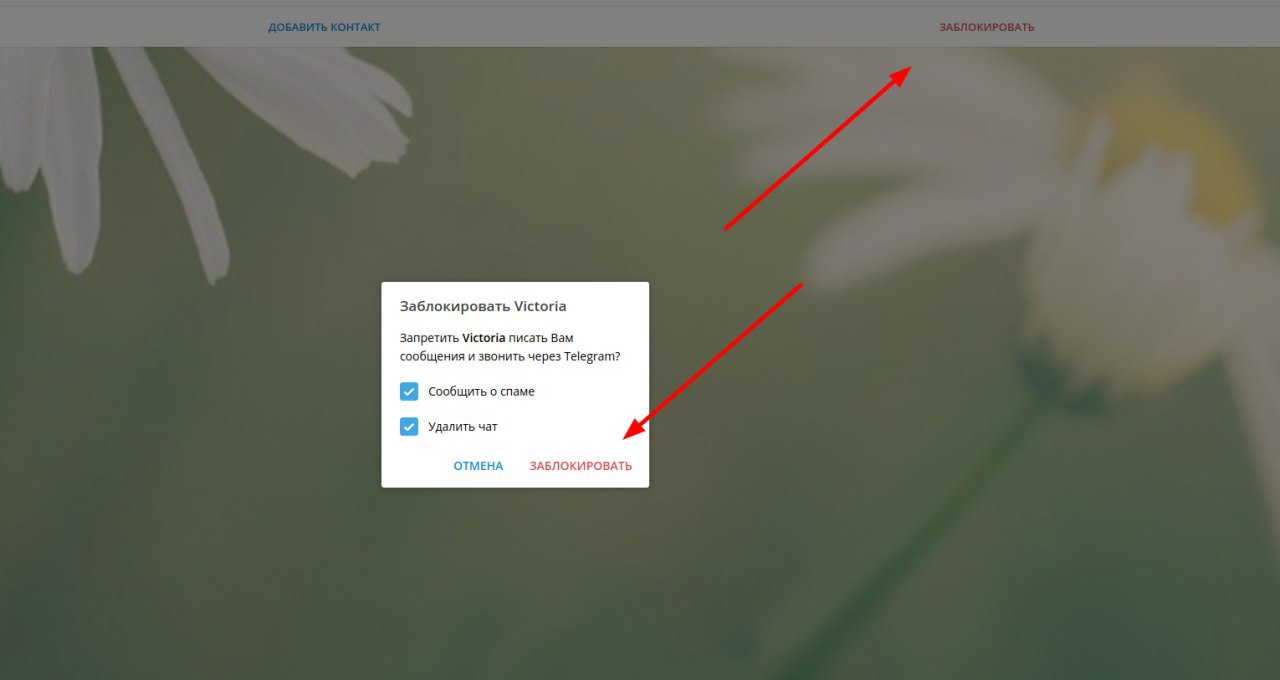The height and width of the screenshot is (680, 1280).
Task: Click the question text about Telegram calls
Action: 509,347
